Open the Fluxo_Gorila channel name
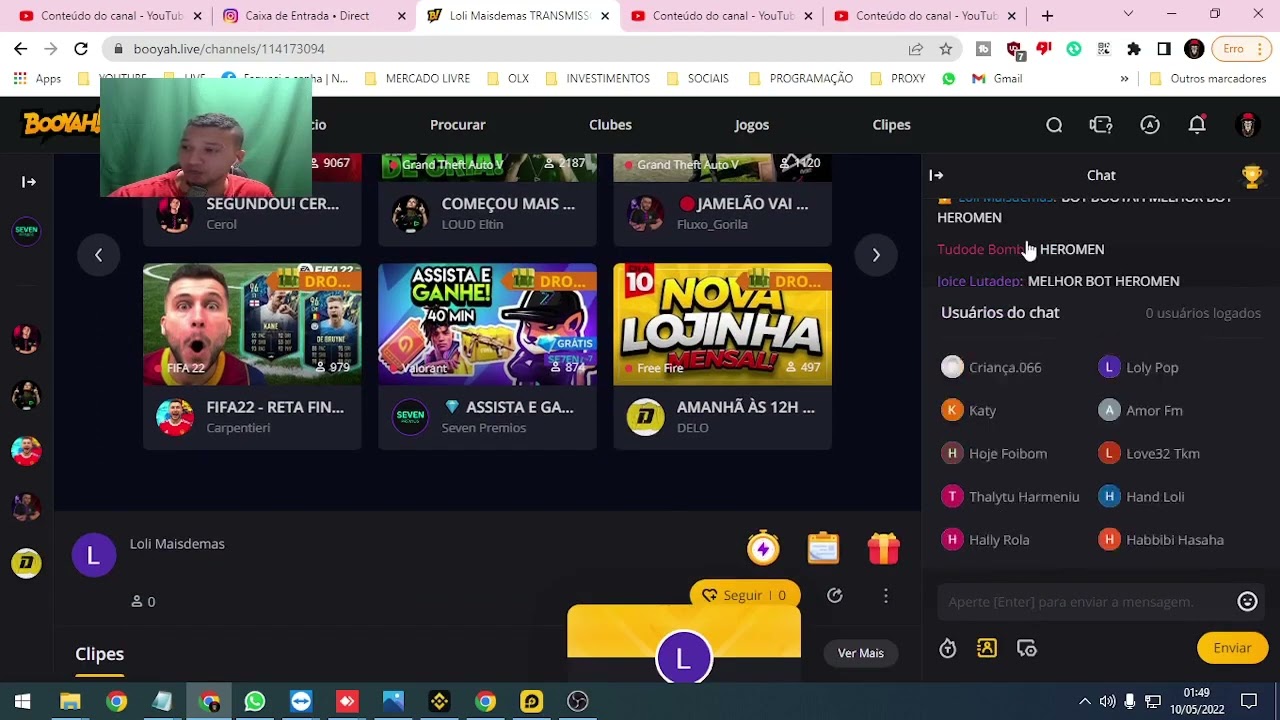 711,224
